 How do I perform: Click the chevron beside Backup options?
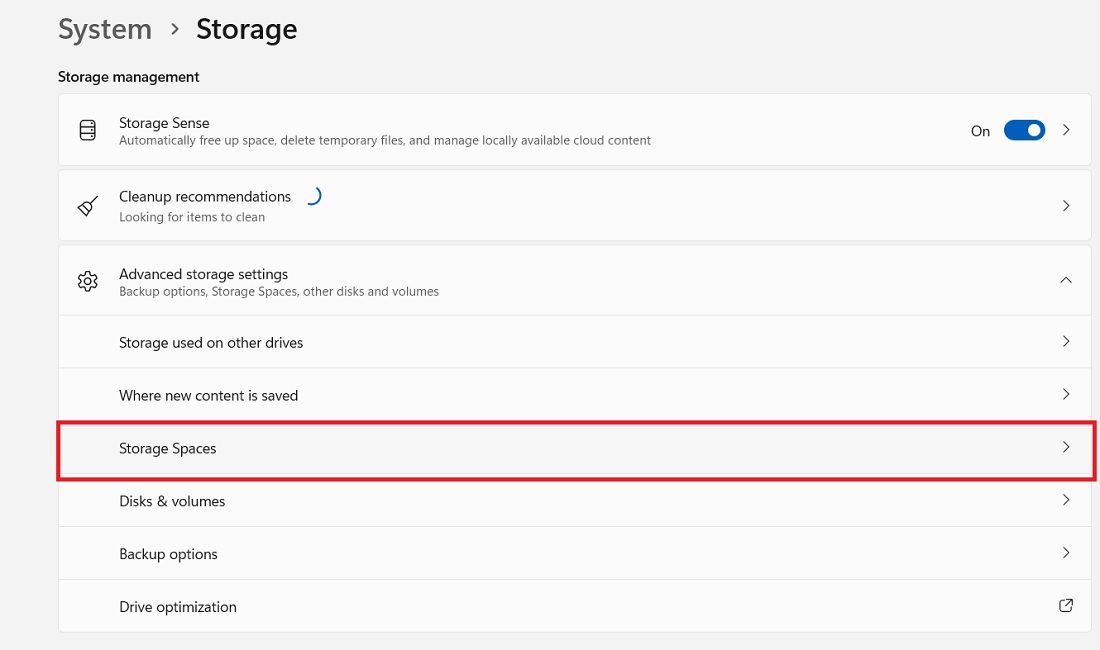[1065, 553]
